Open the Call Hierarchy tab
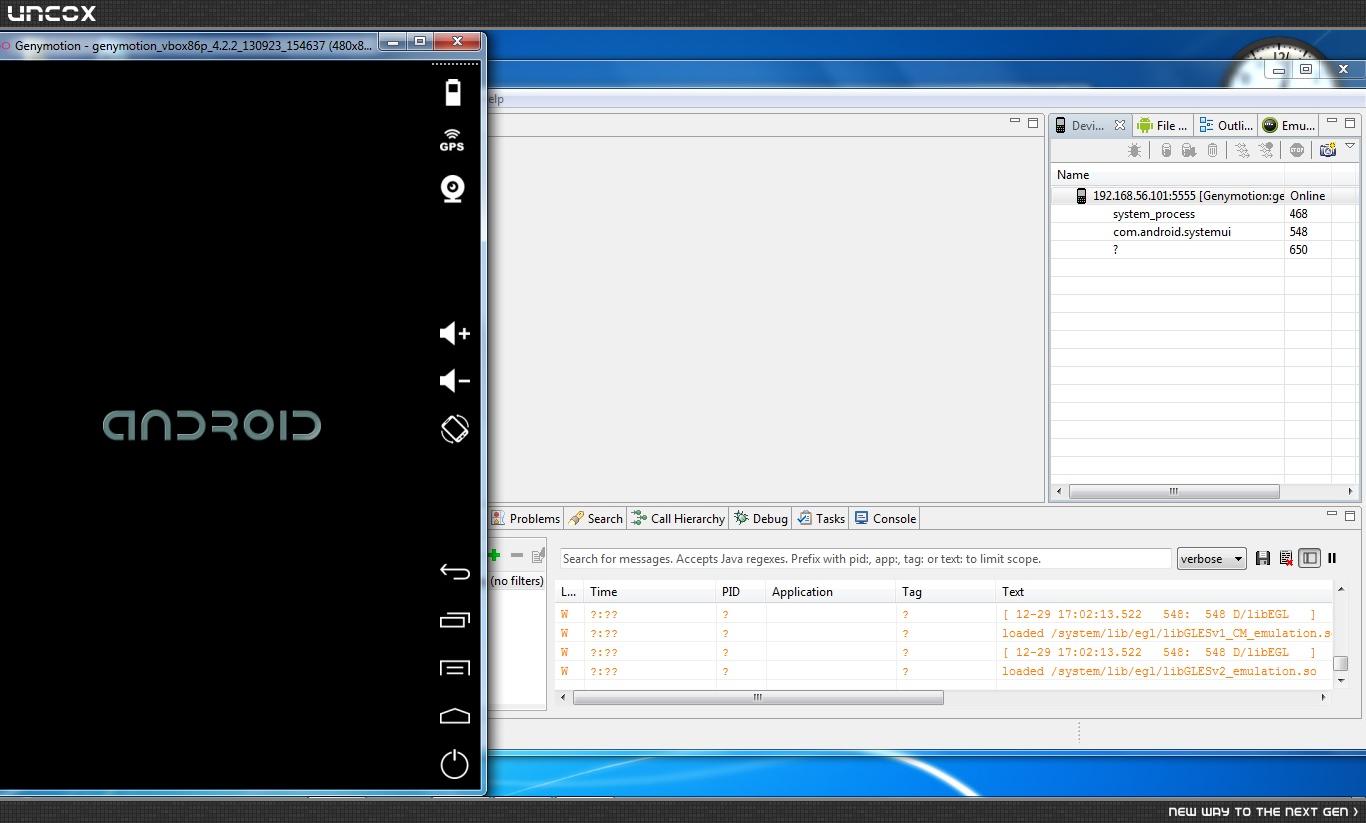Image resolution: width=1366 pixels, height=823 pixels. point(678,518)
